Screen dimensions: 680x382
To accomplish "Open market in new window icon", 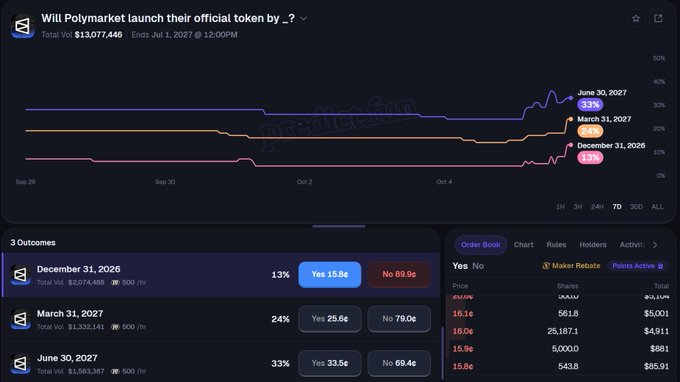I will [658, 18].
